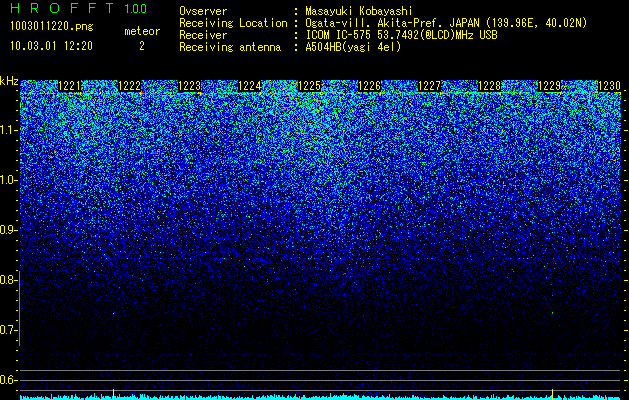629x400 pixels.
Task: Click the HROFFT 1.0.0 title text
Action: (x=79, y=8)
